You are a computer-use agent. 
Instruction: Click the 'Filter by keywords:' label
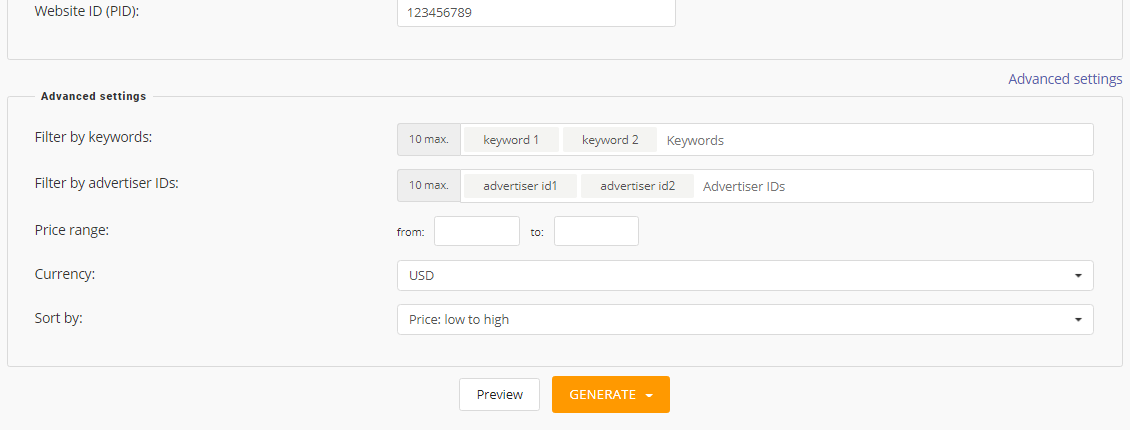93,137
